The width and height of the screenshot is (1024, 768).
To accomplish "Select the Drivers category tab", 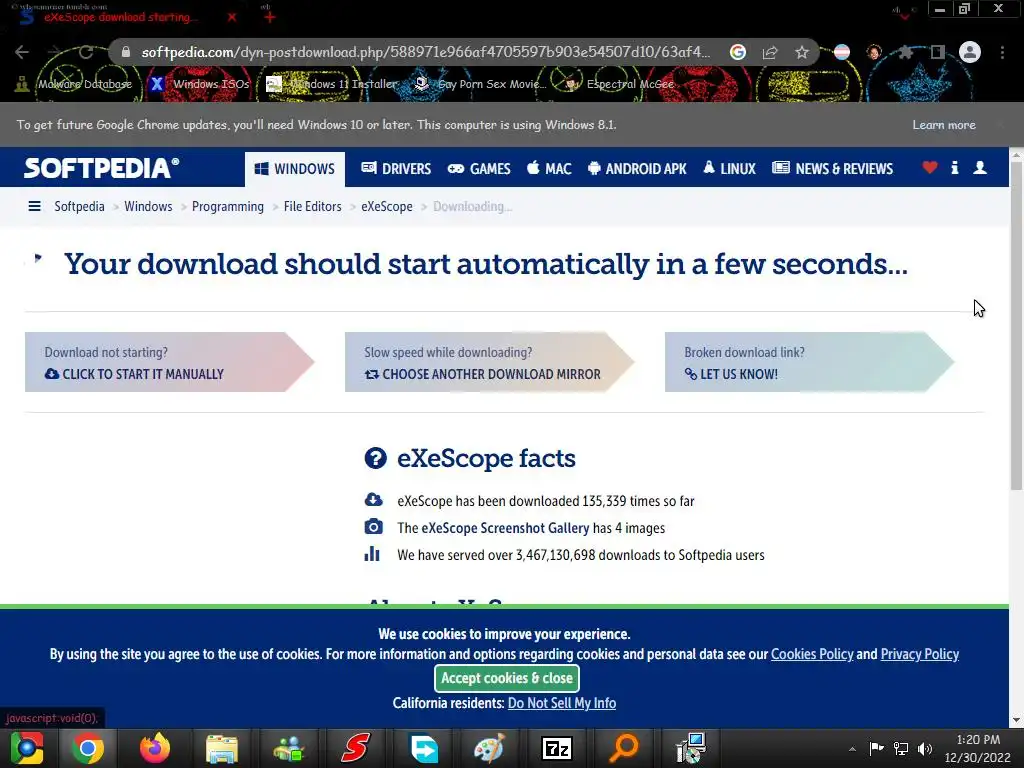I will click(x=396, y=168).
